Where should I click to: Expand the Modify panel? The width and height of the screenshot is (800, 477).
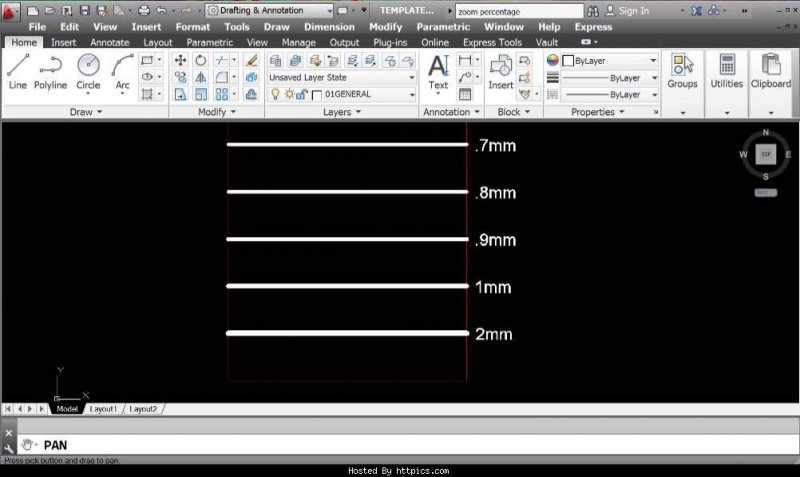(217, 112)
